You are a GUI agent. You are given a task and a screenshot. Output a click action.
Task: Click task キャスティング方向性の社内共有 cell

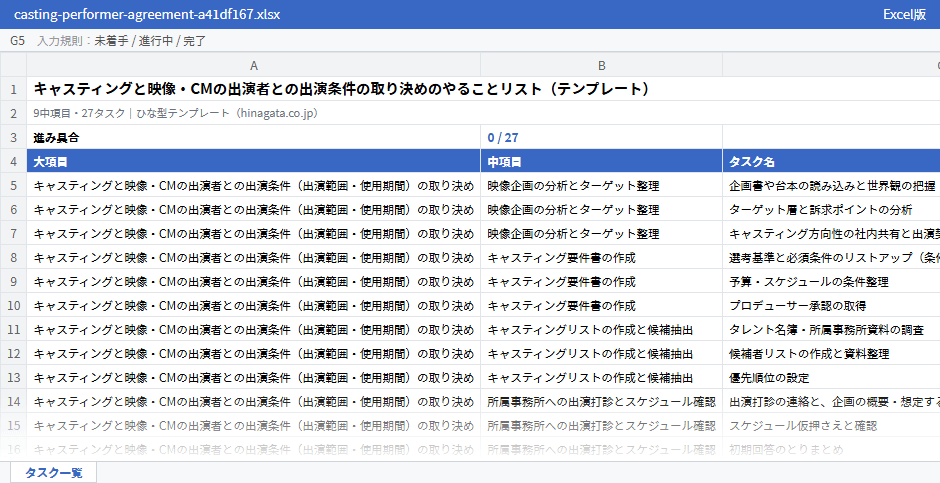click(x=831, y=234)
